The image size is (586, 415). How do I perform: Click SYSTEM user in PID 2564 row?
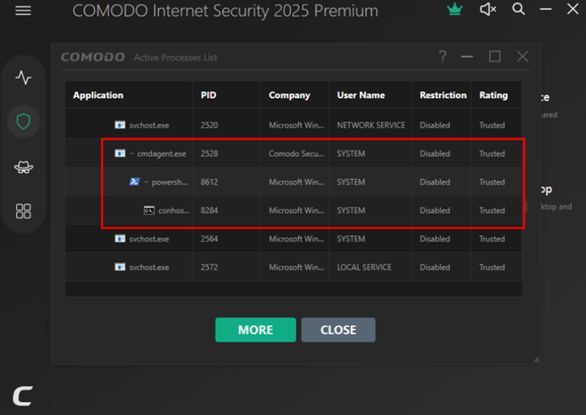(351, 239)
